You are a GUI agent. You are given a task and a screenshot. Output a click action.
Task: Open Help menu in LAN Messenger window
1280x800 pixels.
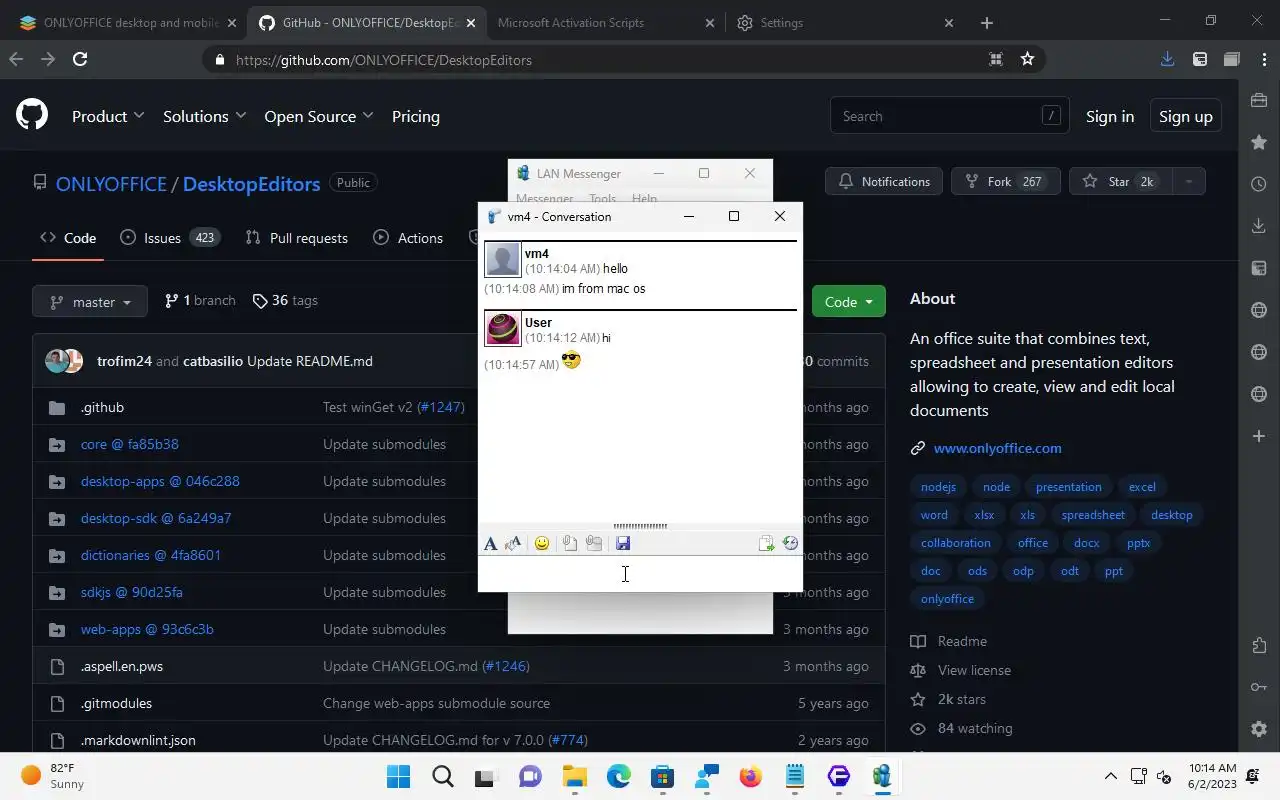644,199
